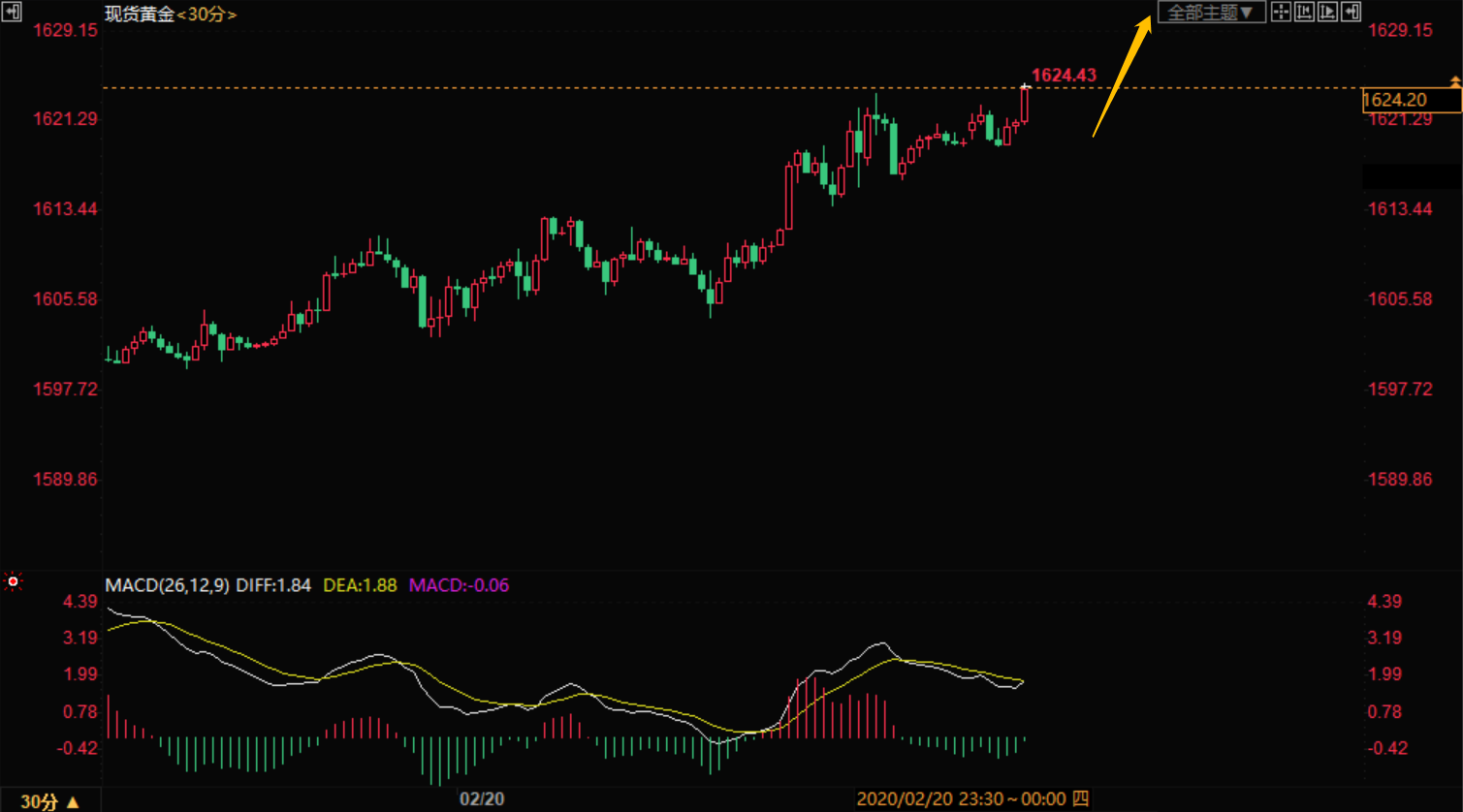Click the MACD:-0.06 value
This screenshot has height=812, width=1463.
click(x=459, y=585)
